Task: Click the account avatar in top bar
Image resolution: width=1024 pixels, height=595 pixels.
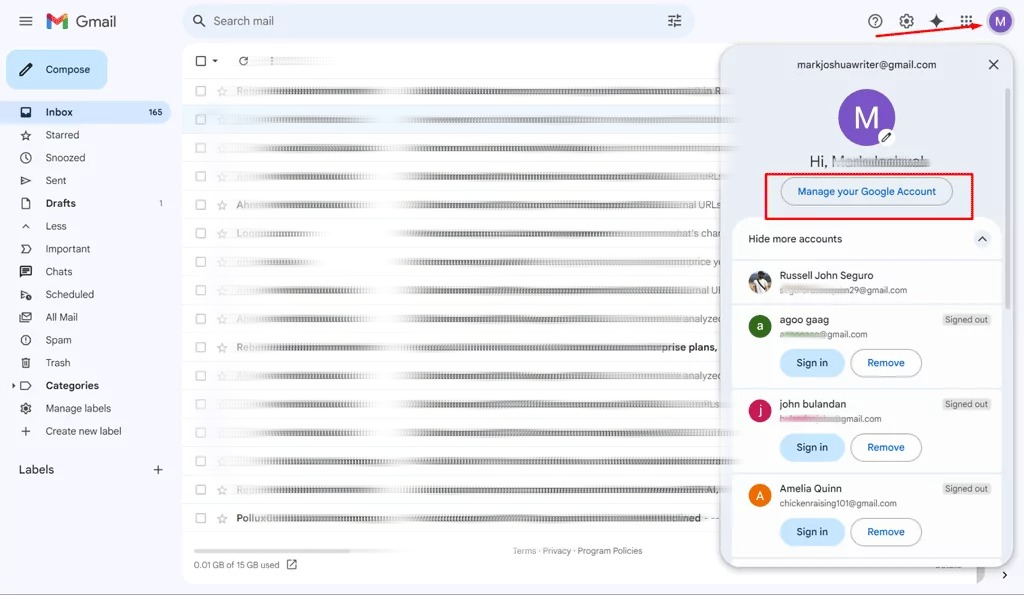Action: [x=1000, y=21]
